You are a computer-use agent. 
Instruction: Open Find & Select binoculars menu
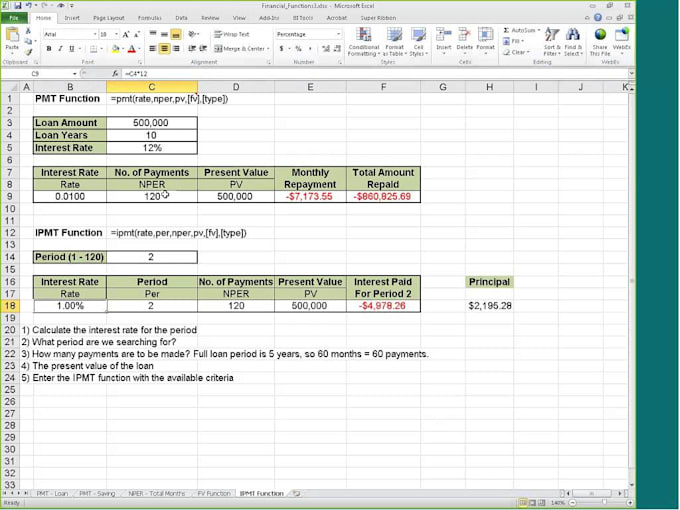tap(573, 42)
